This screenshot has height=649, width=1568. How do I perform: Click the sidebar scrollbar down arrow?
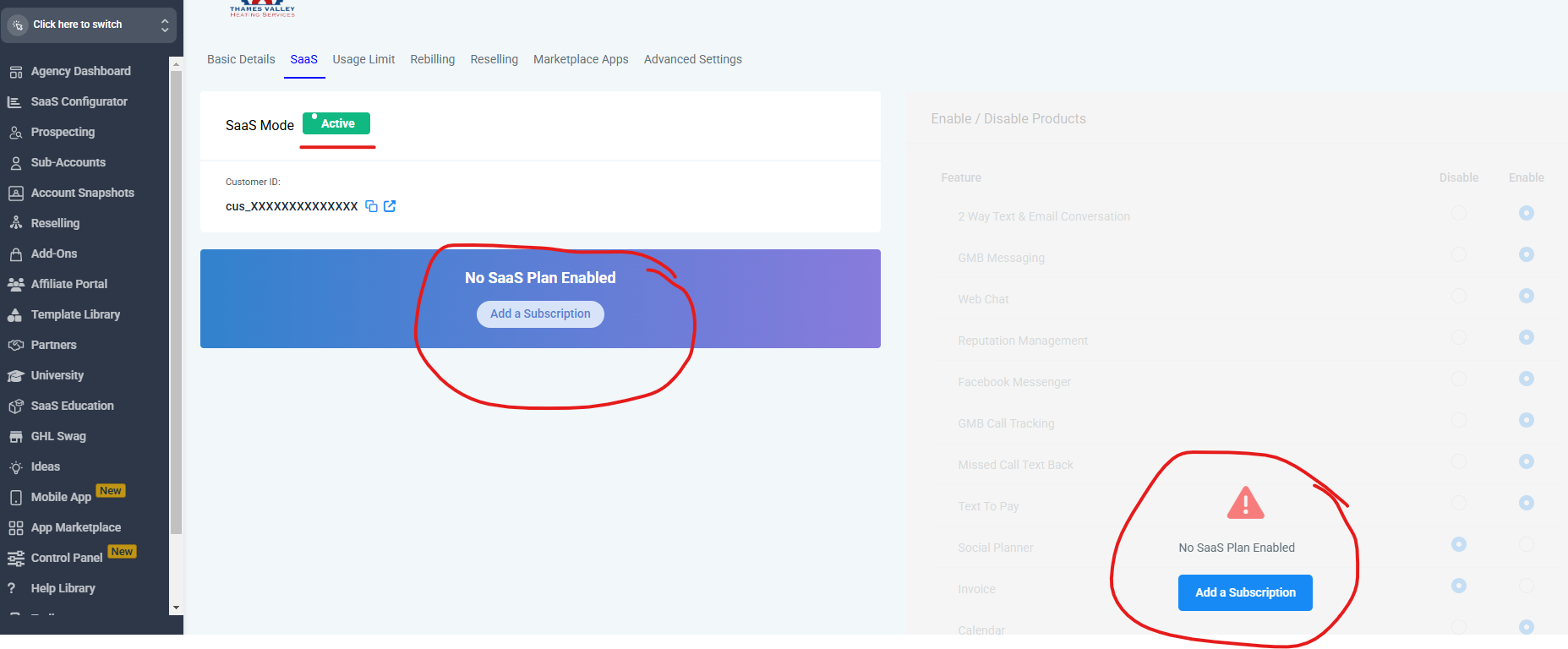click(x=176, y=608)
